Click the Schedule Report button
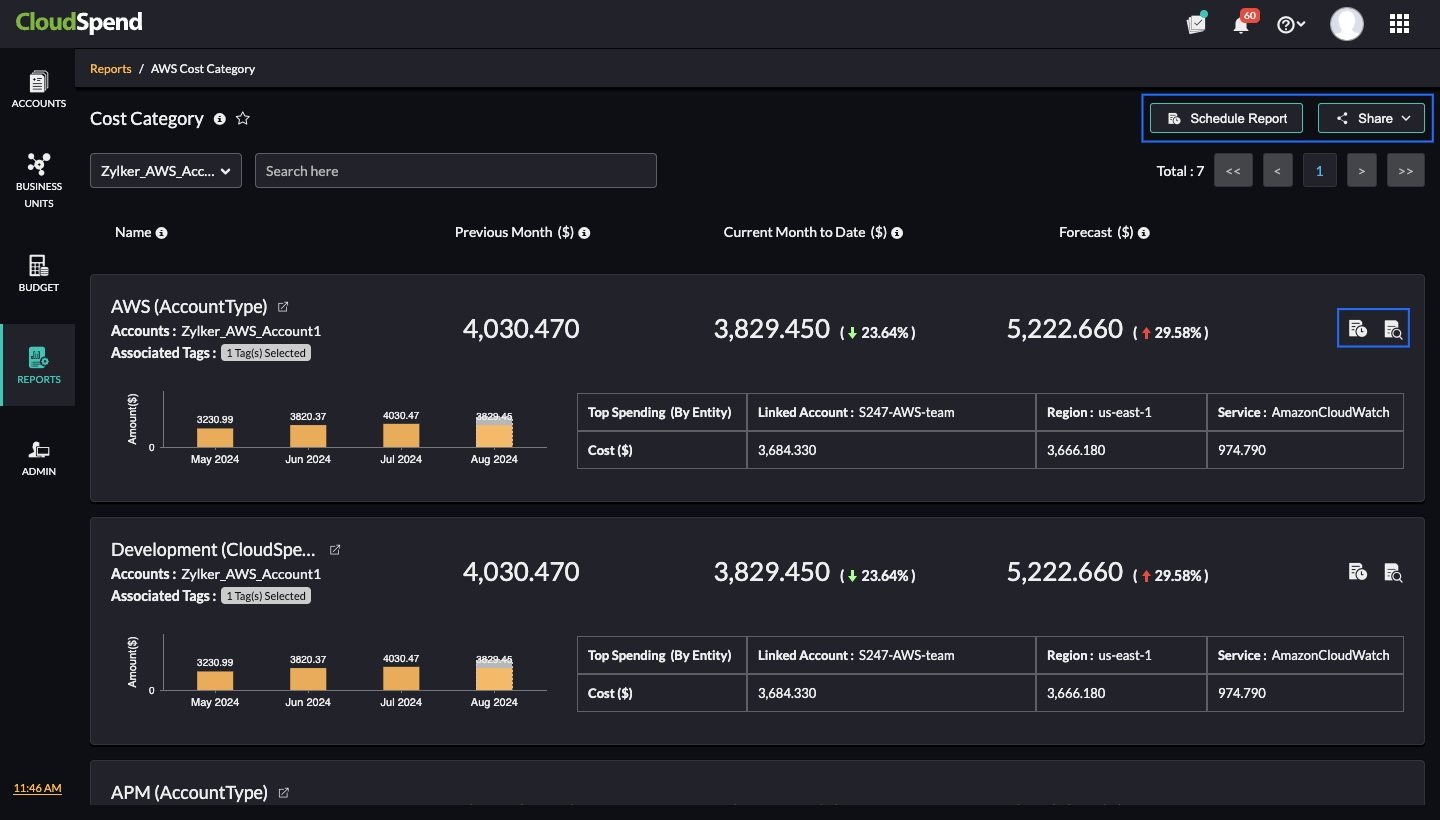 1227,118
